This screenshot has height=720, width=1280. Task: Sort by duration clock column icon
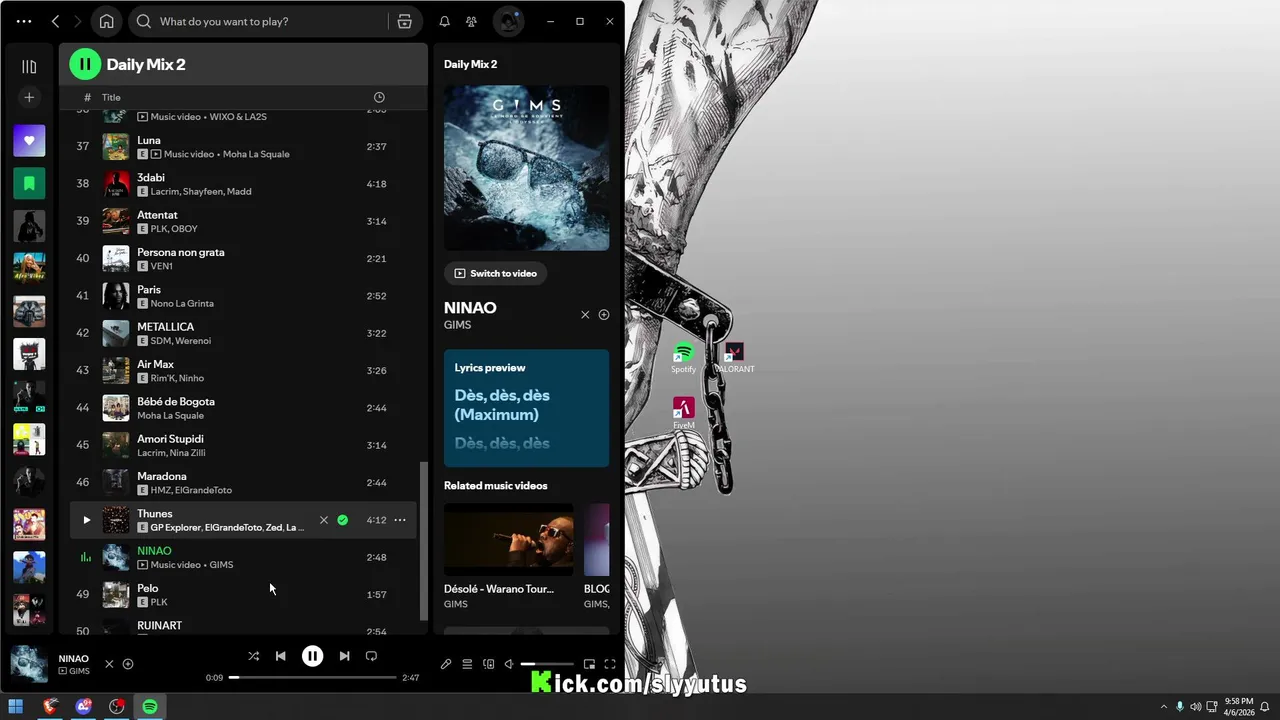[379, 97]
